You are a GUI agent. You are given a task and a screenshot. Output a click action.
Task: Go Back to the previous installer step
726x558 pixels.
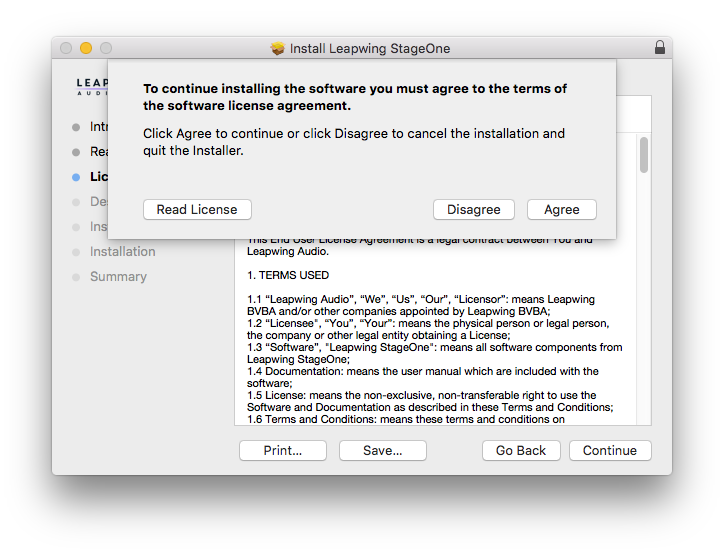(x=521, y=451)
